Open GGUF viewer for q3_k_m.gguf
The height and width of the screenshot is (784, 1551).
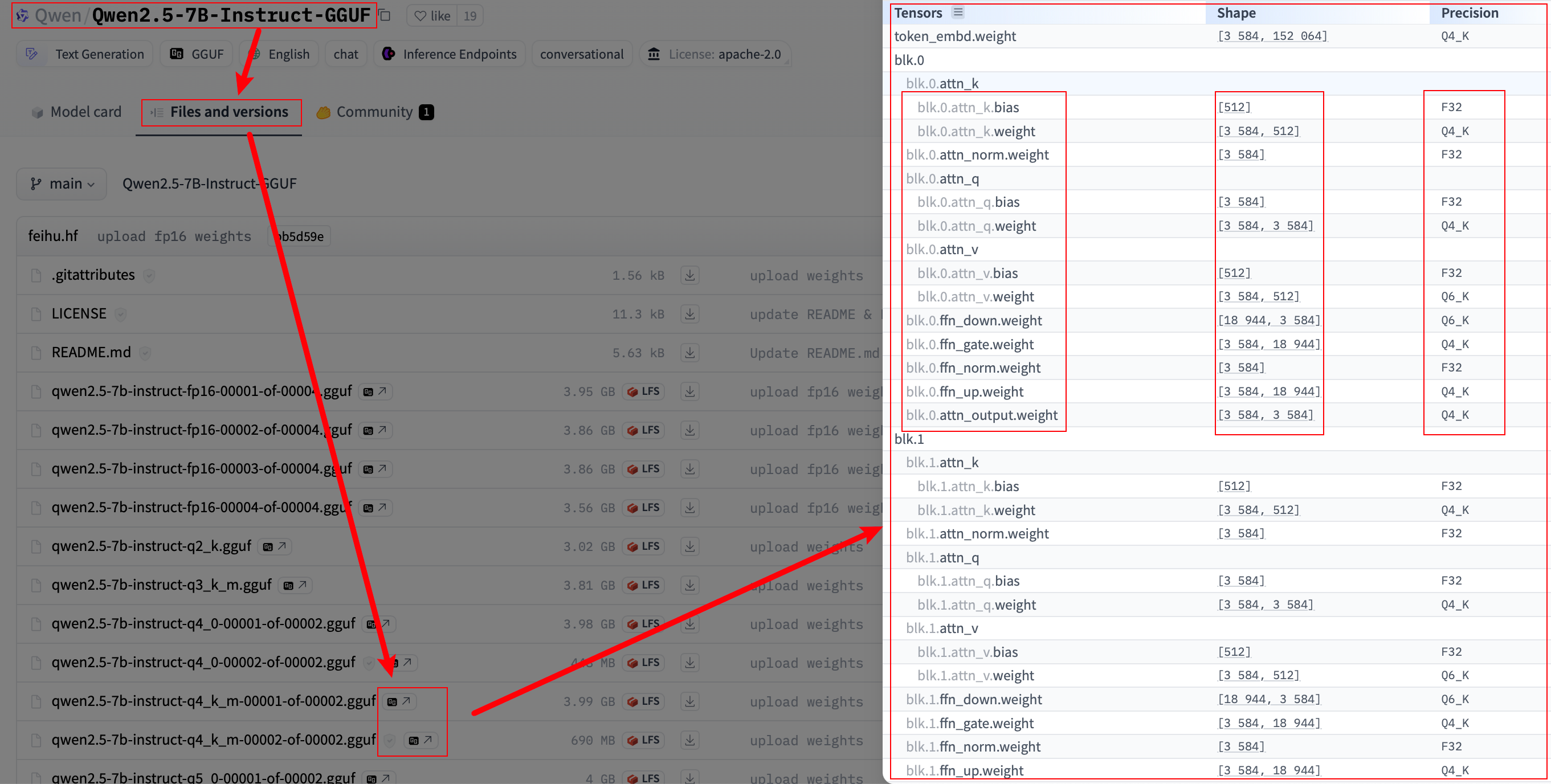[295, 585]
